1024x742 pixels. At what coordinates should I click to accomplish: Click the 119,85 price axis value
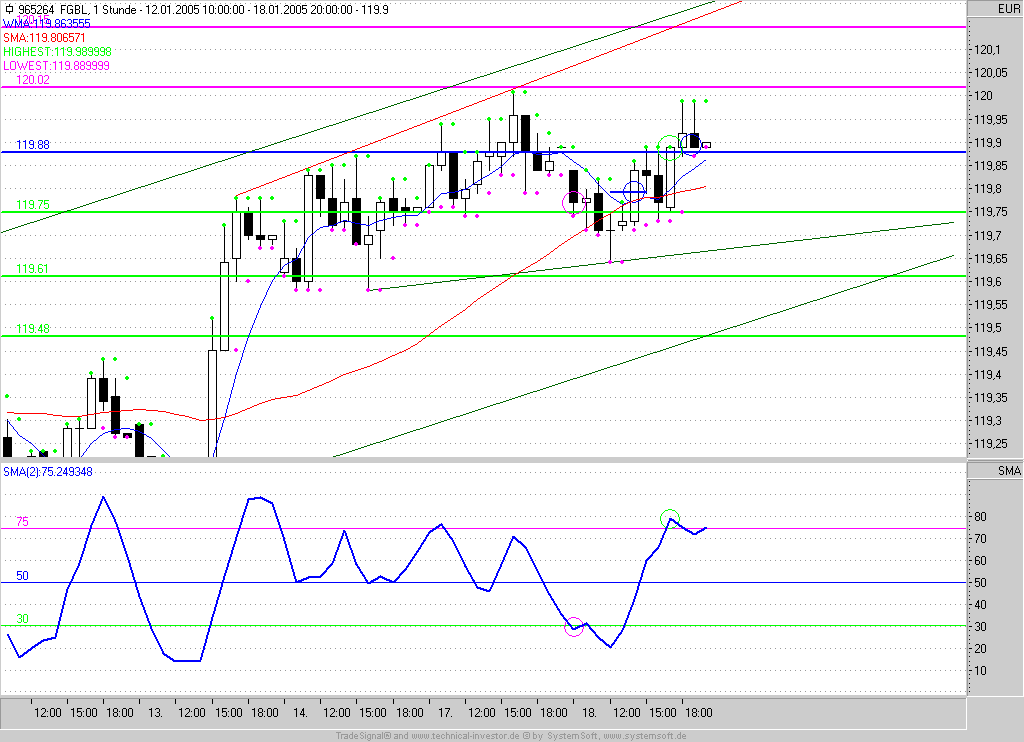991,166
